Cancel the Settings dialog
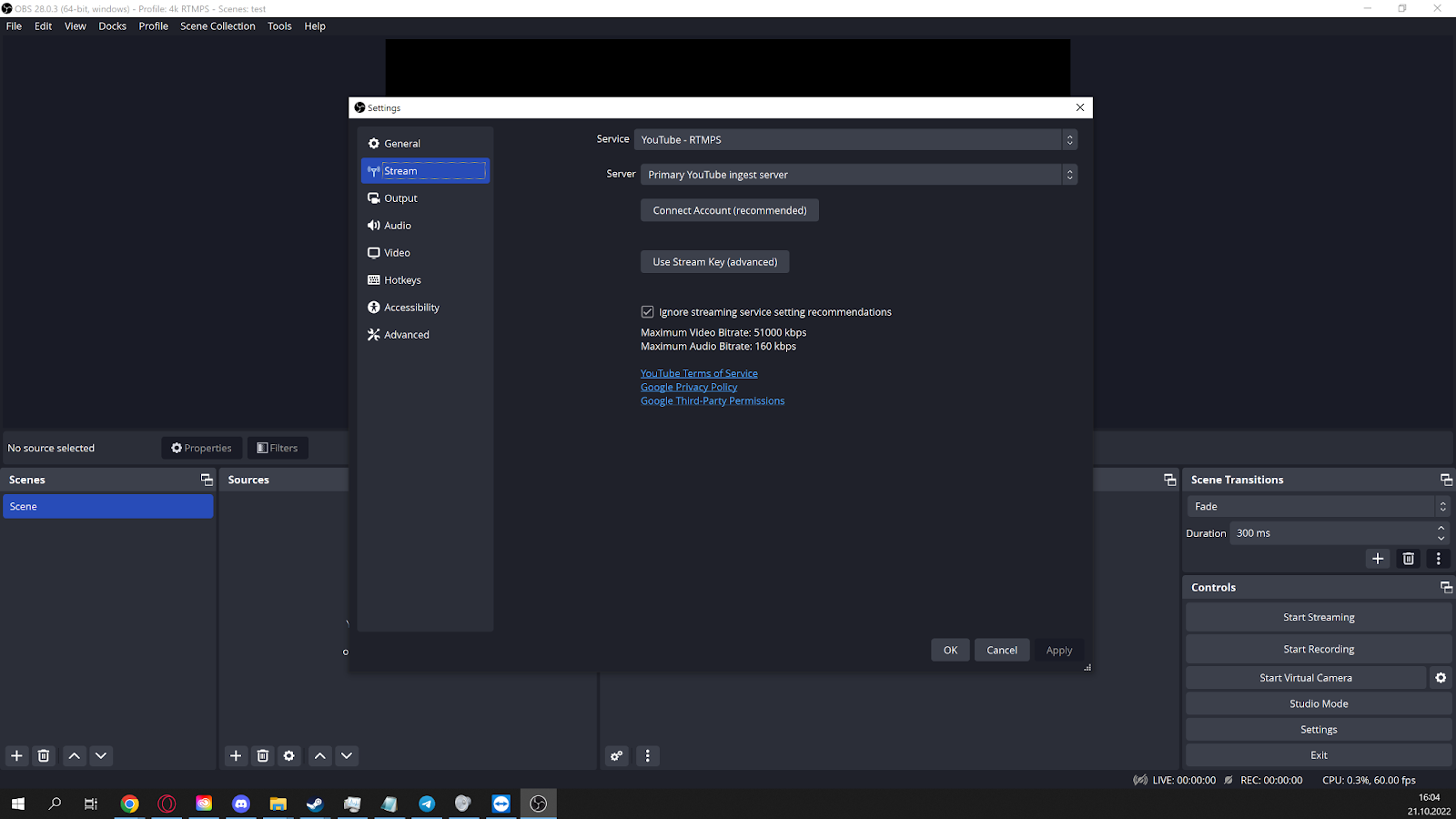This screenshot has height=819, width=1456. click(x=1002, y=650)
